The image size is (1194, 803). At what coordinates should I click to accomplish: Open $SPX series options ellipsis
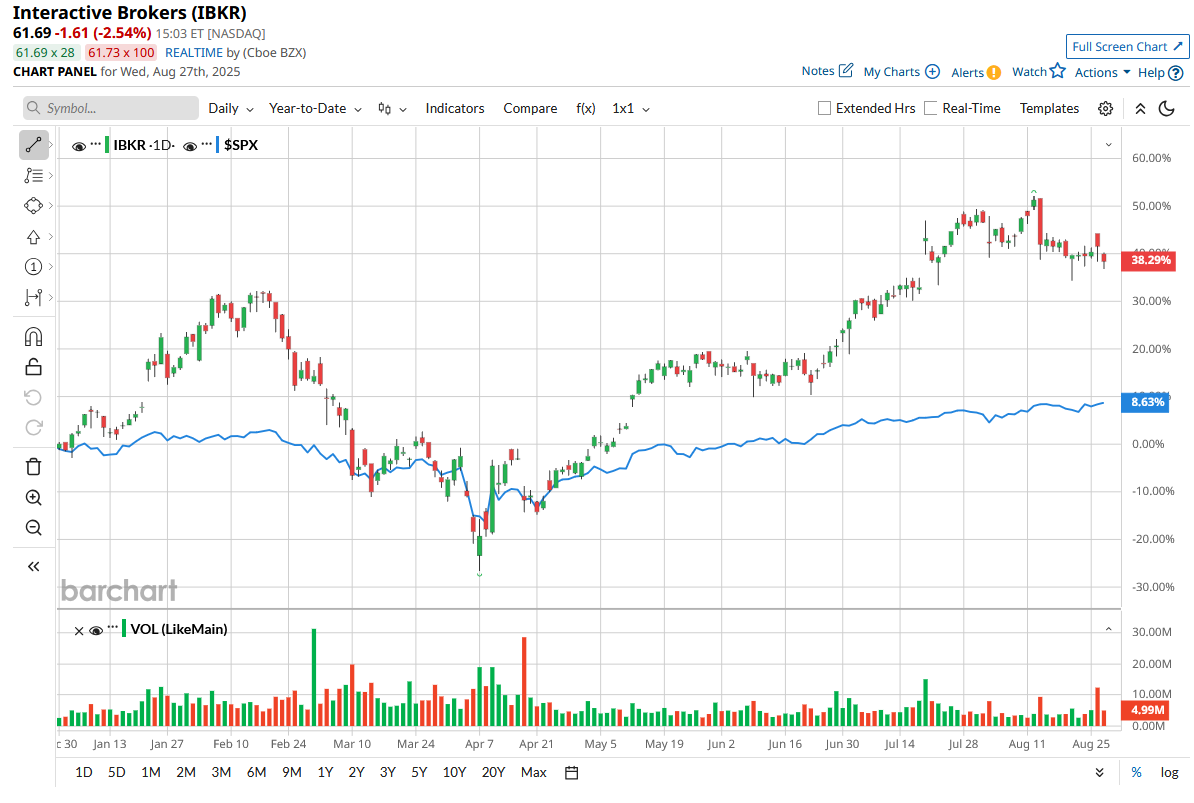coord(206,143)
